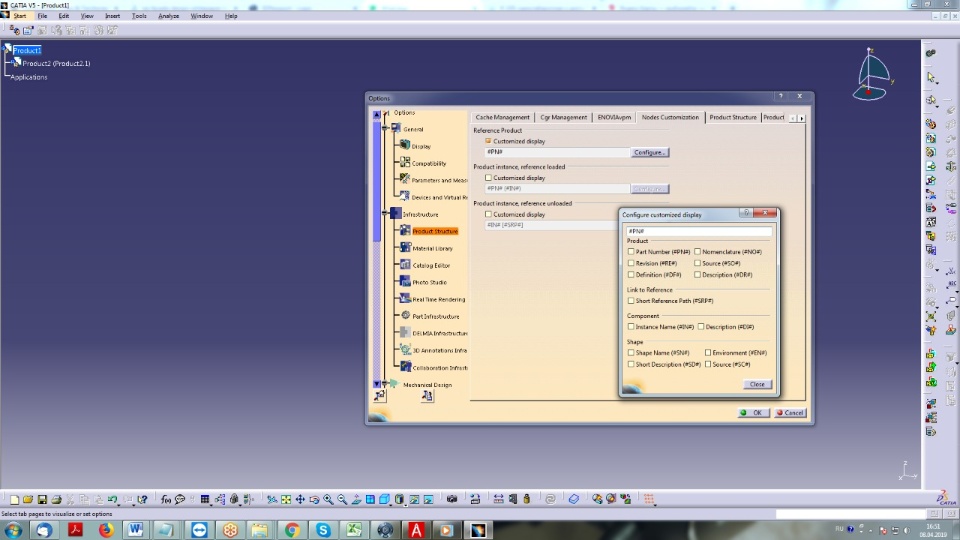Click OK in the Options dialog
960x540 pixels.
point(753,413)
